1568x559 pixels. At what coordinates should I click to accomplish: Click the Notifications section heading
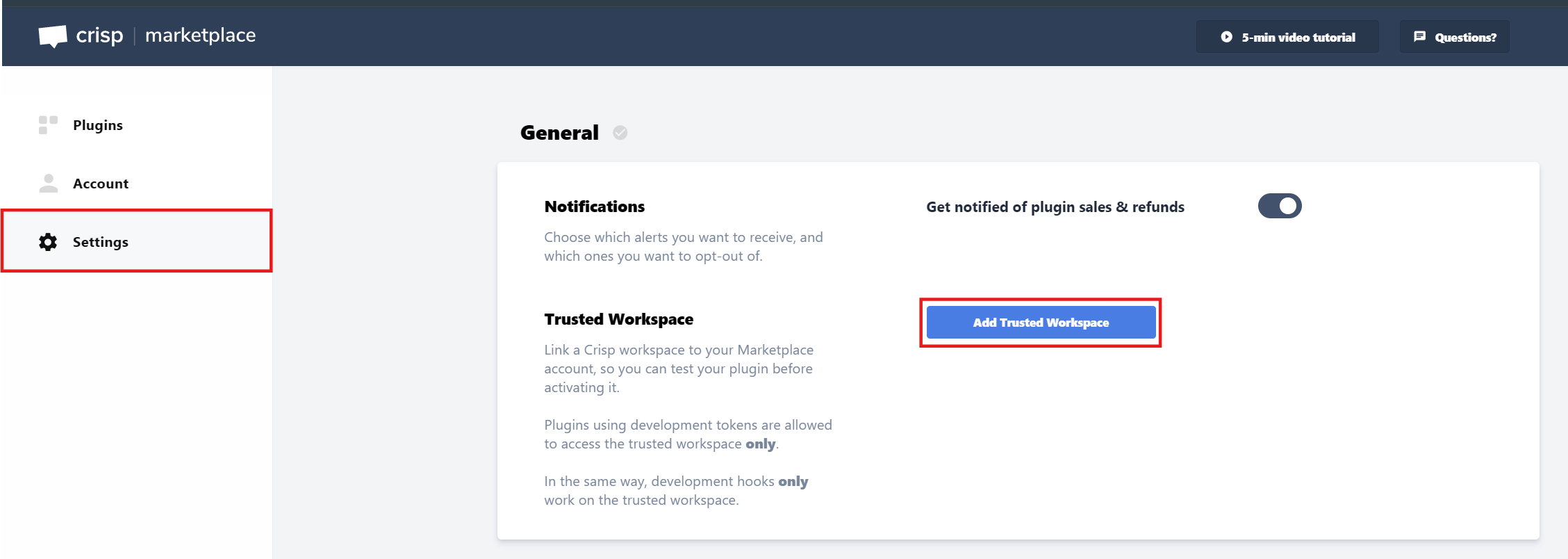pos(594,206)
